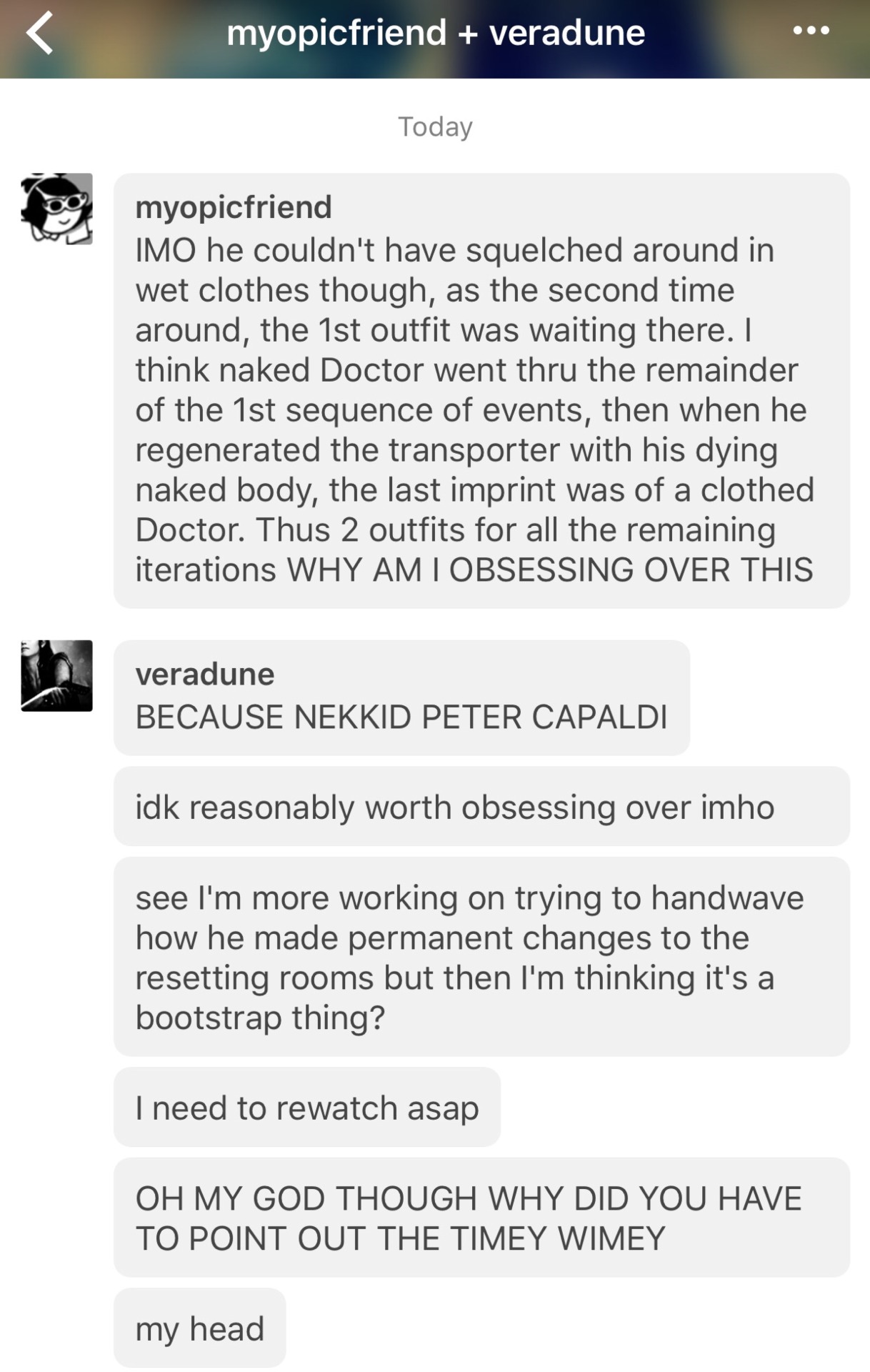This screenshot has height=1372, width=870.
Task: Click the 'WHY AM I OBSESSING OVER THIS' text
Action: pyautogui.click(x=550, y=570)
